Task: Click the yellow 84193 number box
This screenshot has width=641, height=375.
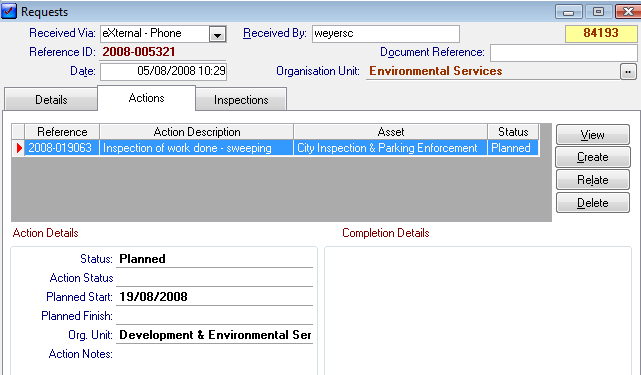Action: point(601,34)
